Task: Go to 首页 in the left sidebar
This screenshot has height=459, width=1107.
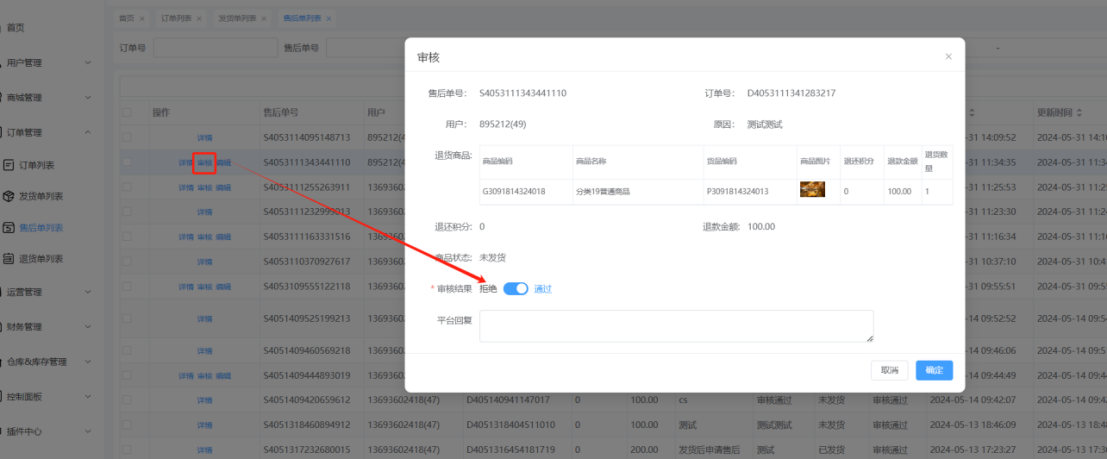Action: pos(16,28)
